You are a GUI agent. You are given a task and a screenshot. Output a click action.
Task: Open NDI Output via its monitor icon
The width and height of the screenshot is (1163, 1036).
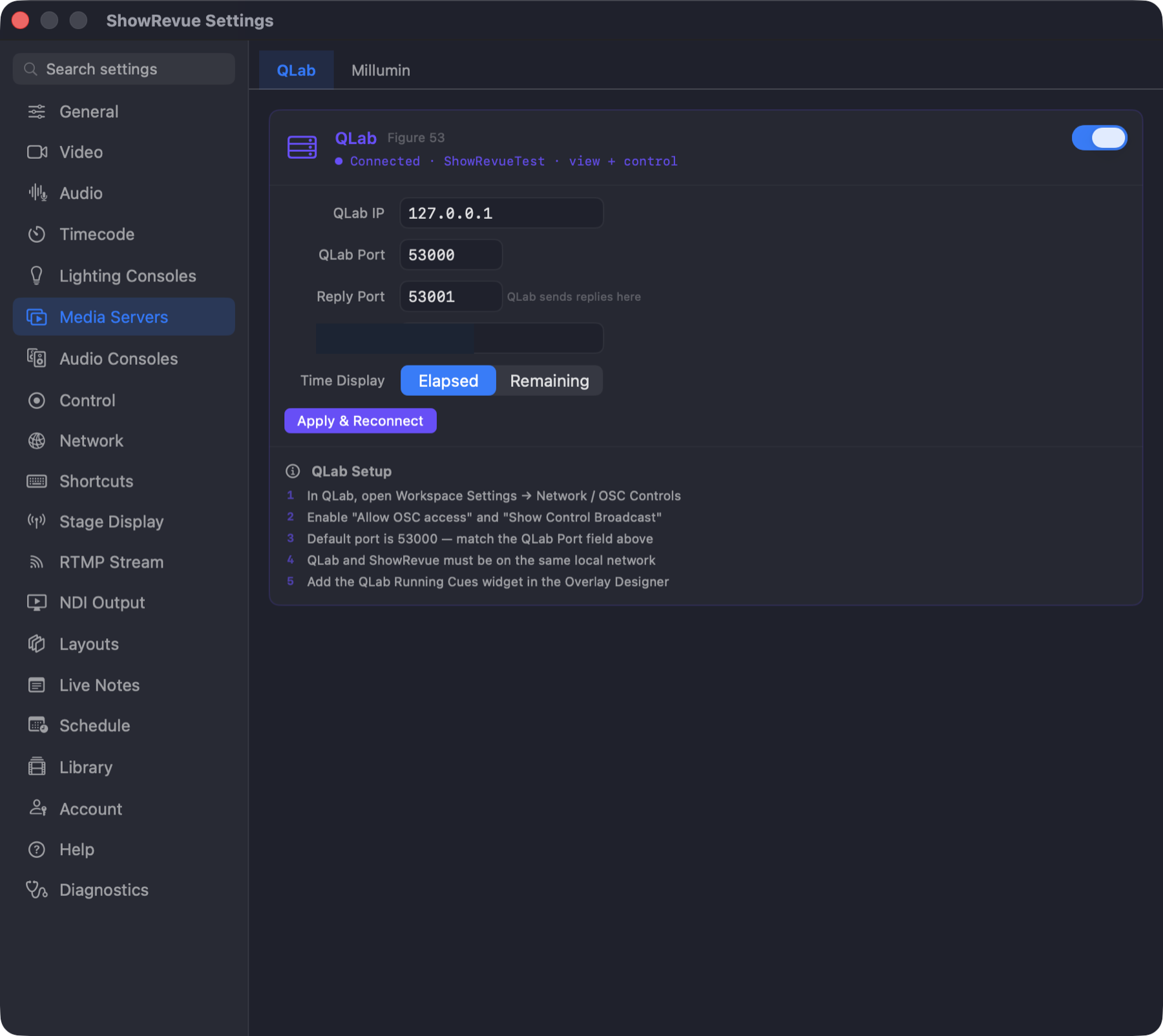[37, 603]
